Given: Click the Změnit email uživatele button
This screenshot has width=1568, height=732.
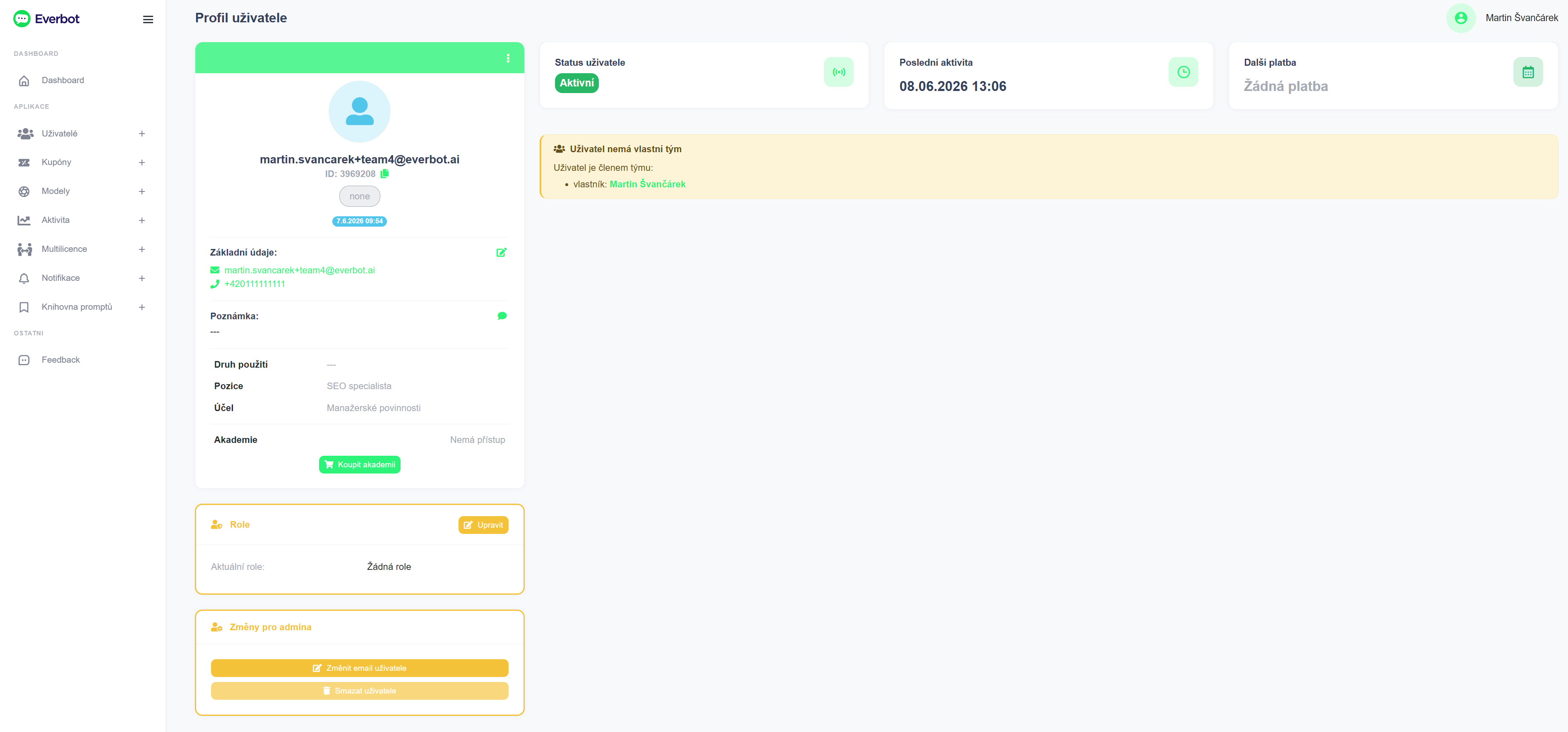Looking at the screenshot, I should (x=359, y=668).
